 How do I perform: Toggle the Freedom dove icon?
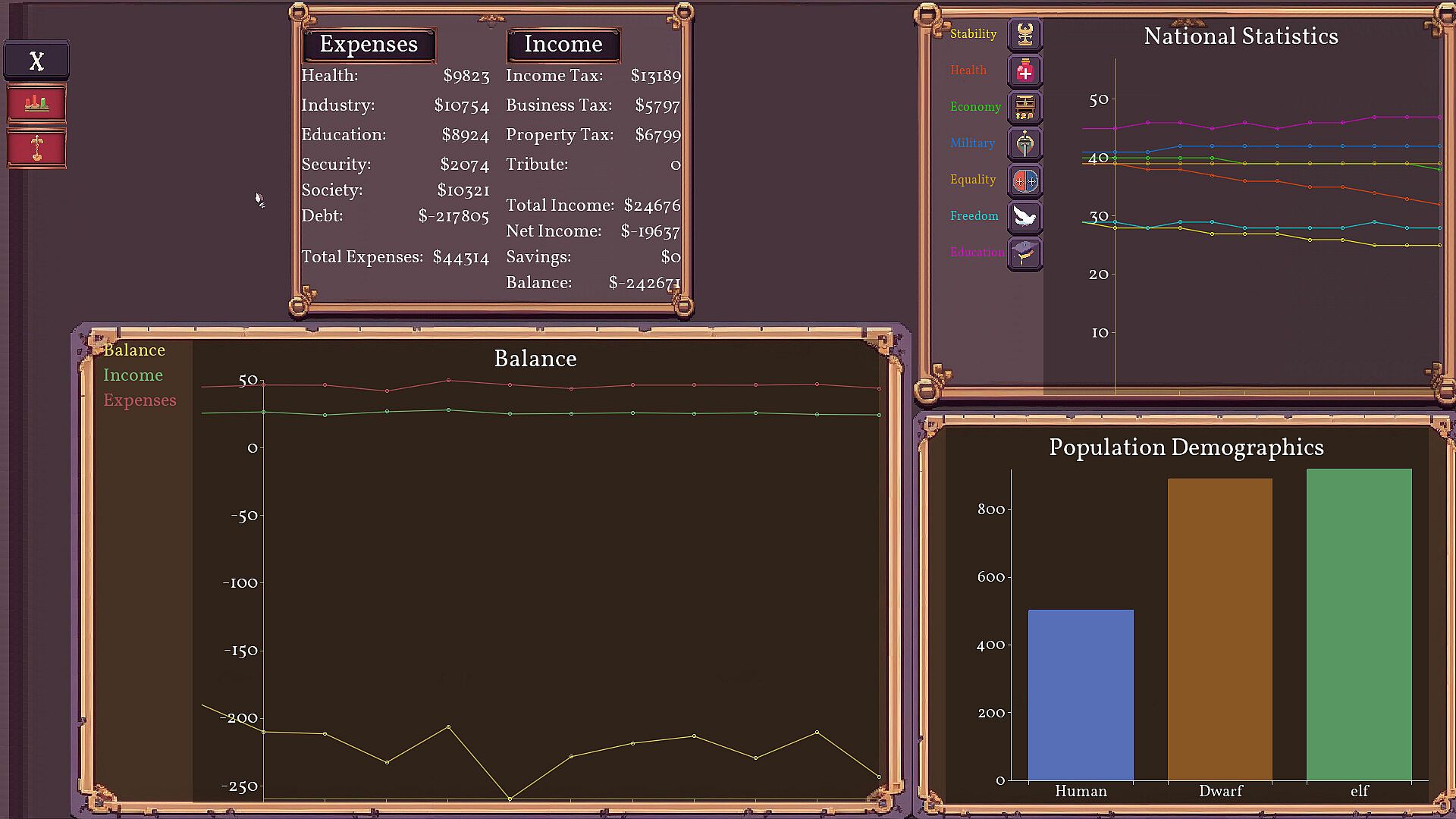coord(1025,217)
